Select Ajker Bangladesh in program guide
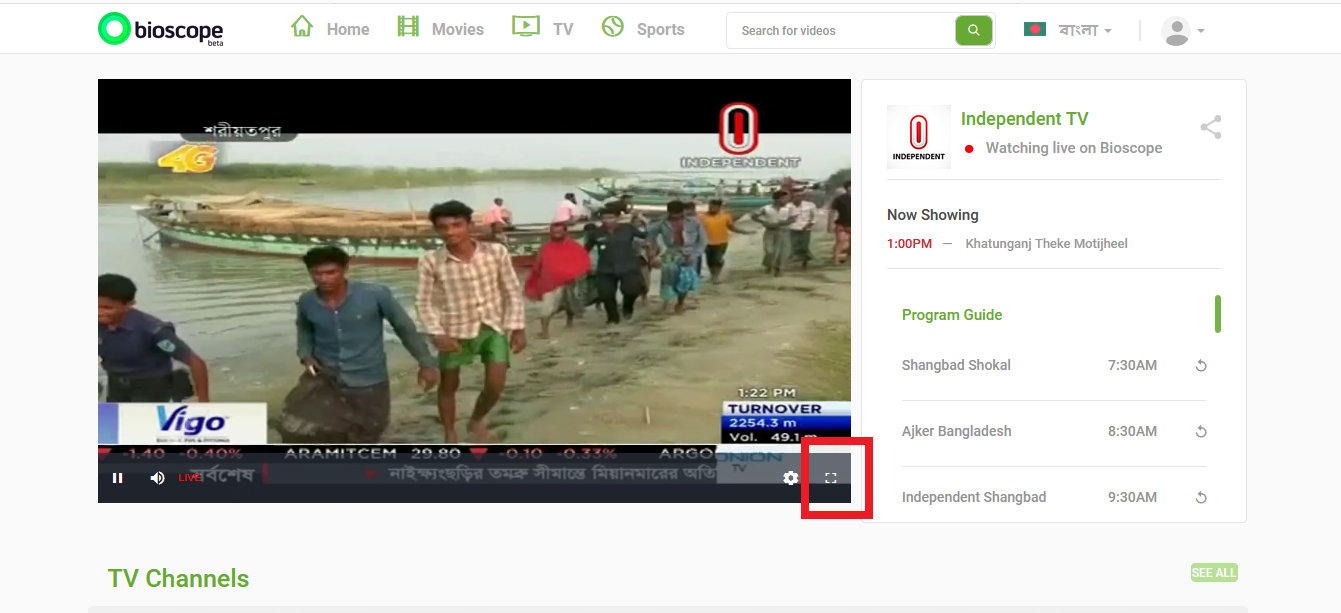 [x=957, y=431]
